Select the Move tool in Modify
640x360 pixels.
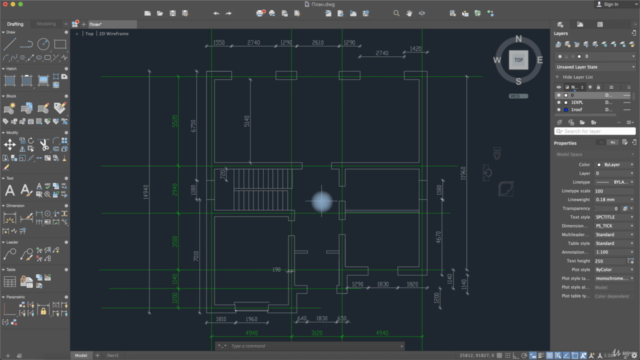tap(10, 144)
